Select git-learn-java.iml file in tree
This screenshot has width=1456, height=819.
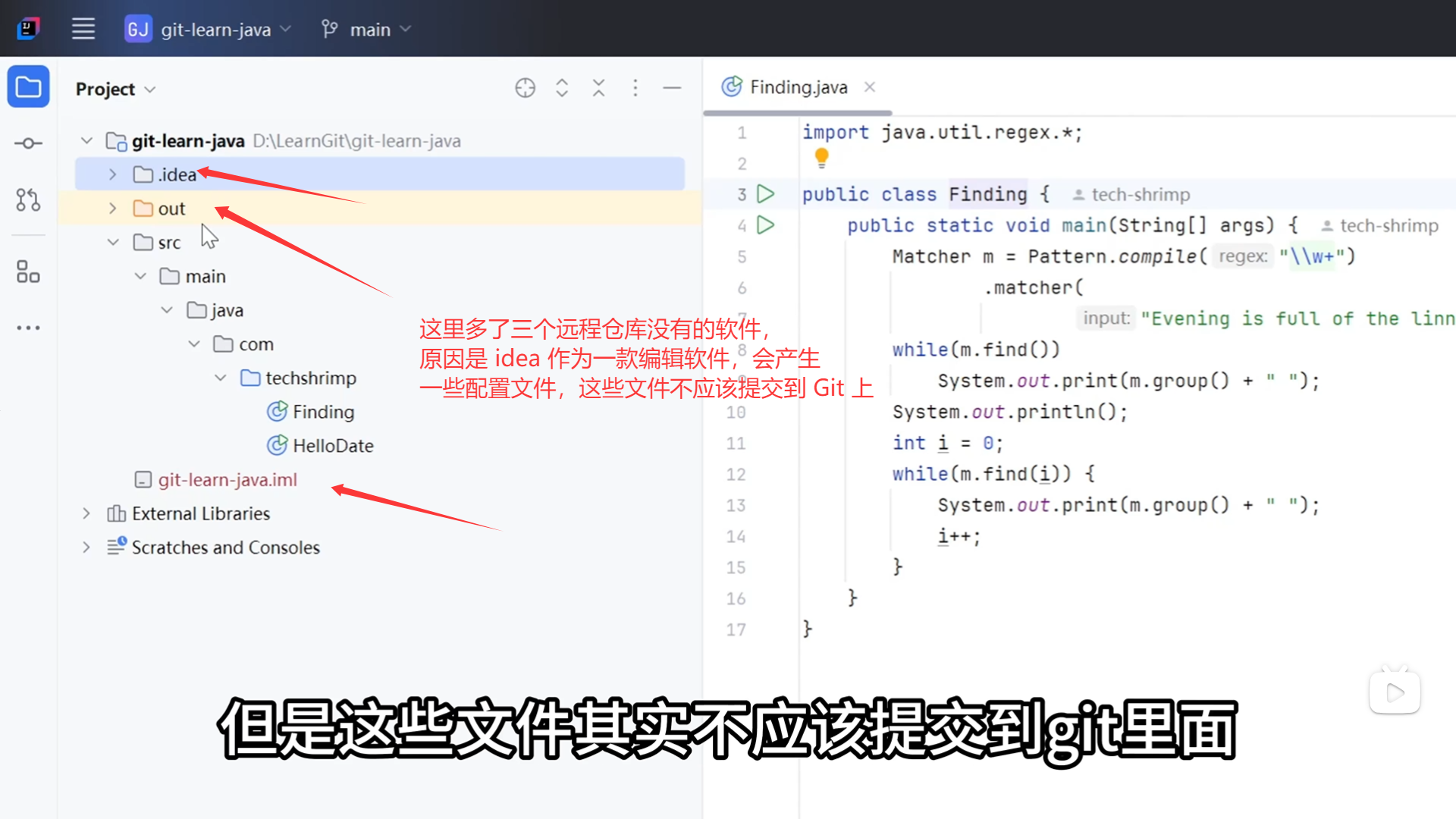point(227,480)
